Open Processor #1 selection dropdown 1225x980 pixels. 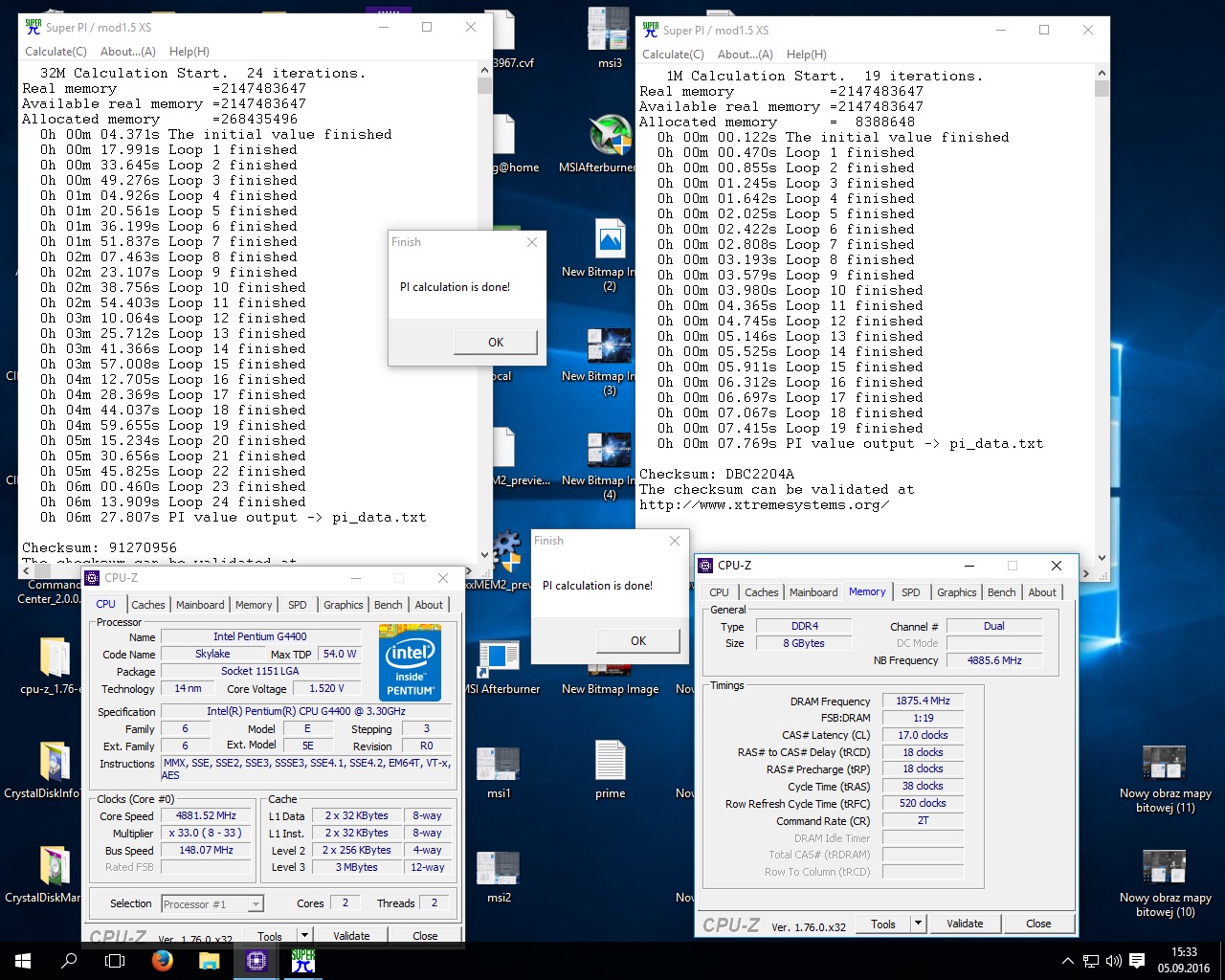point(212,903)
